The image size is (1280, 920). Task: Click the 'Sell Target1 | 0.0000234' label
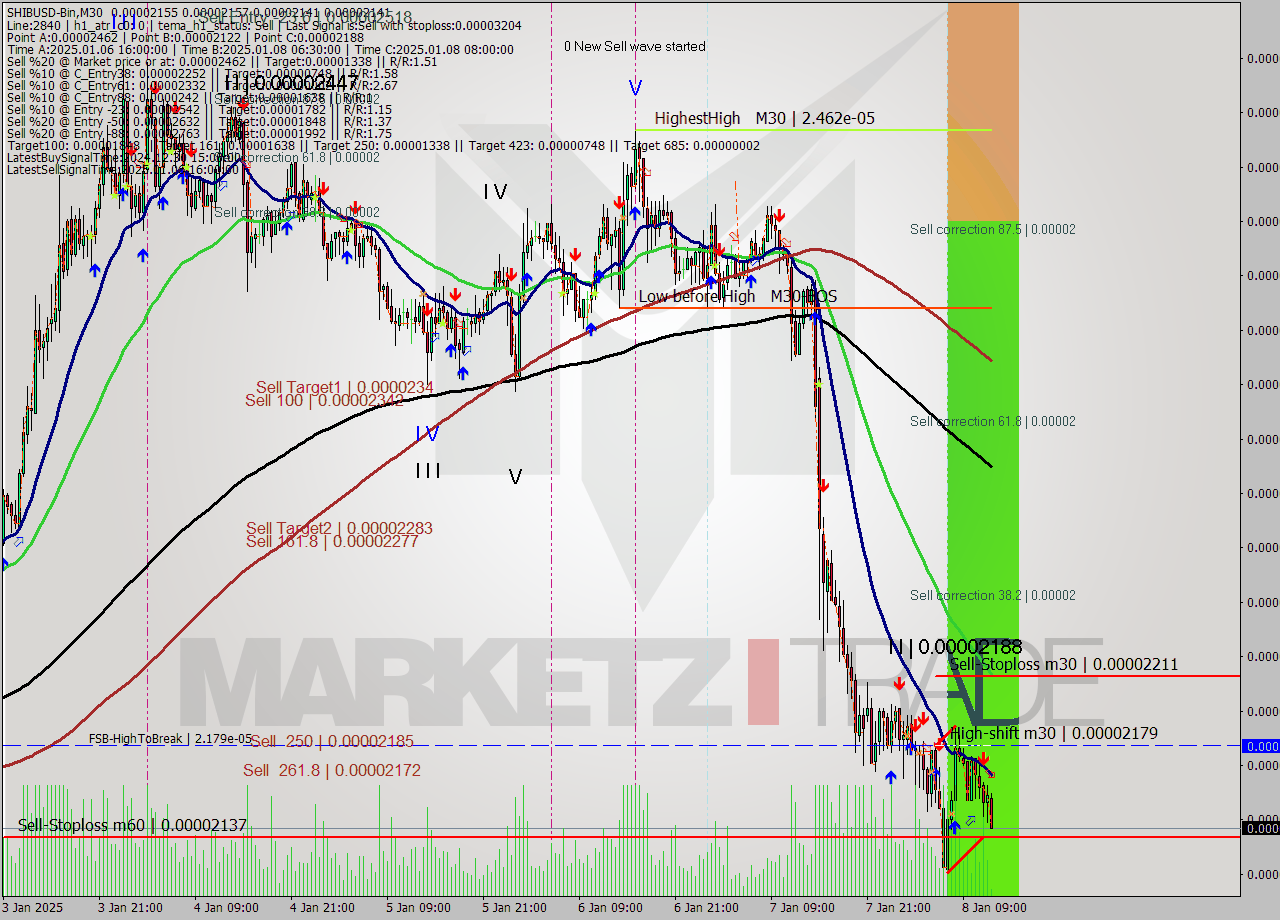[345, 387]
